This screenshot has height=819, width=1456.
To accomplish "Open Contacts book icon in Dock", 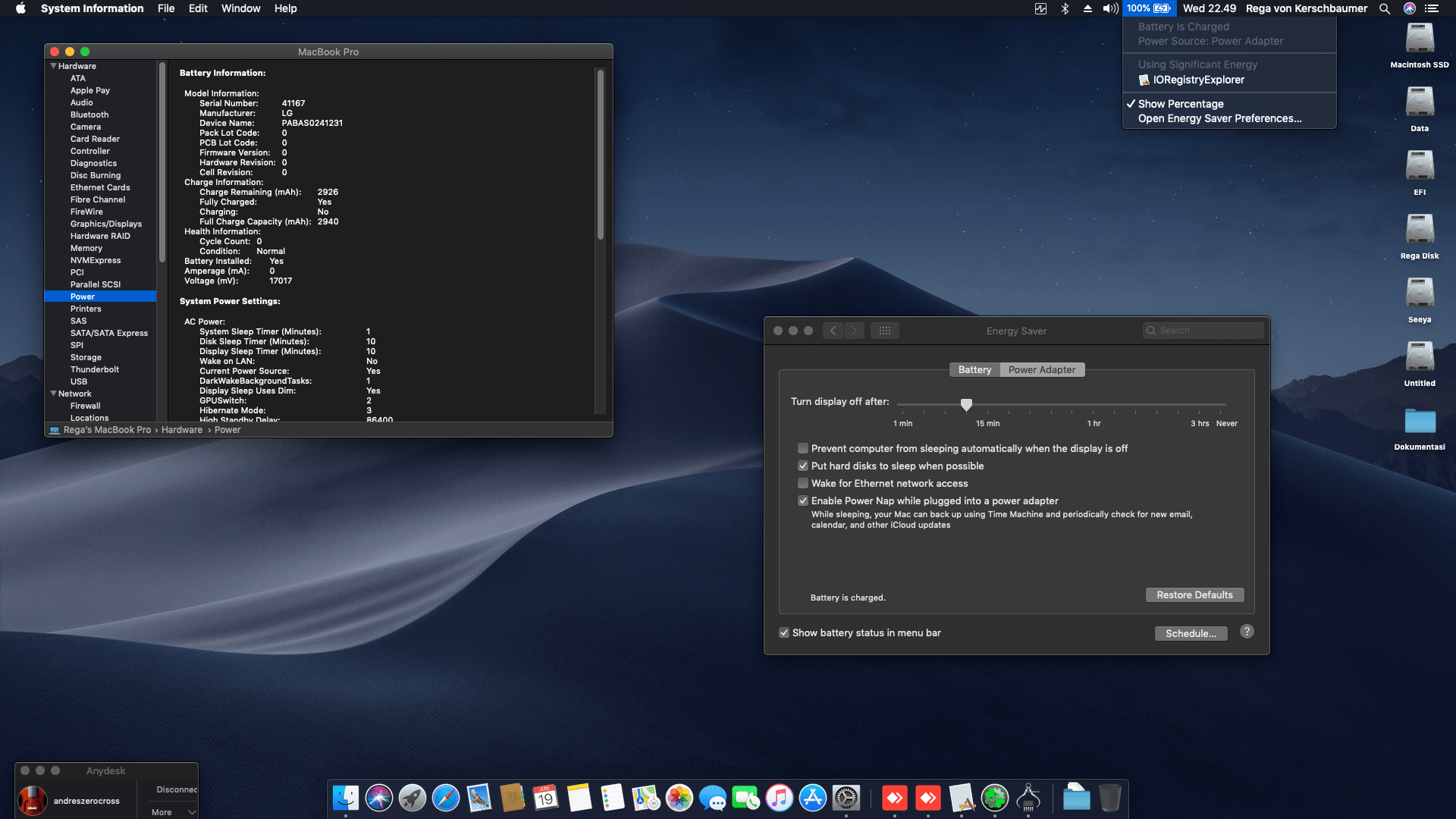I will tap(513, 798).
